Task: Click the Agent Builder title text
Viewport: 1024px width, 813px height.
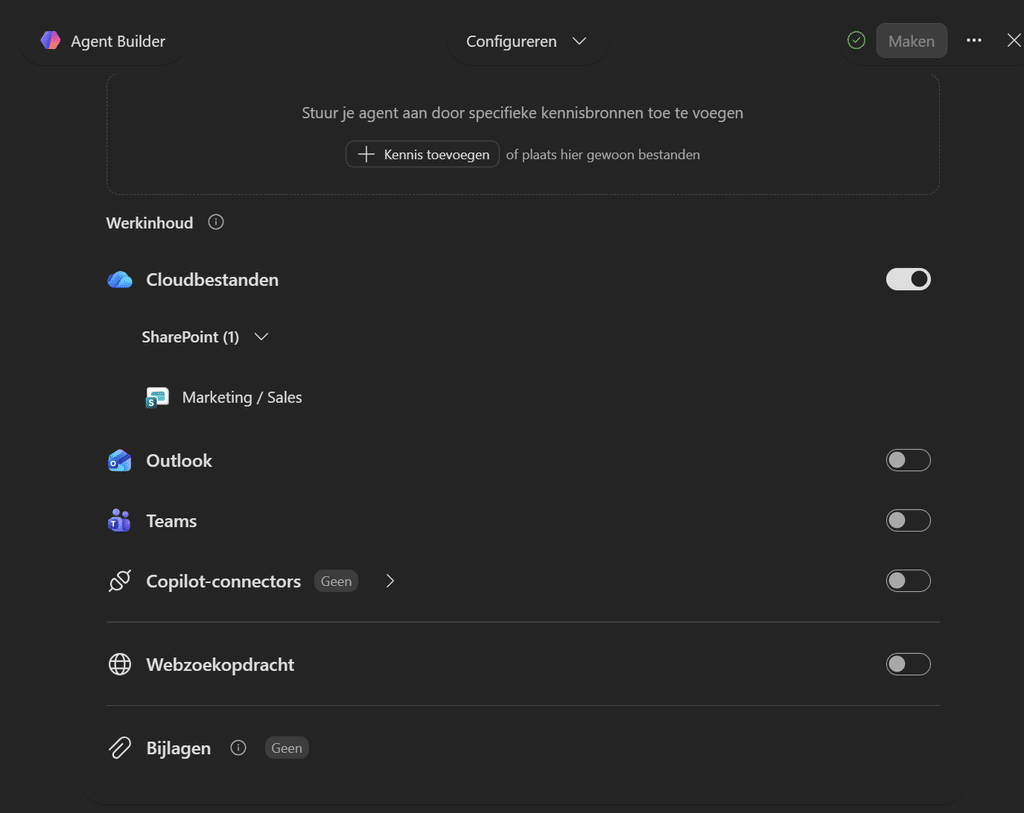Action: pyautogui.click(x=118, y=41)
